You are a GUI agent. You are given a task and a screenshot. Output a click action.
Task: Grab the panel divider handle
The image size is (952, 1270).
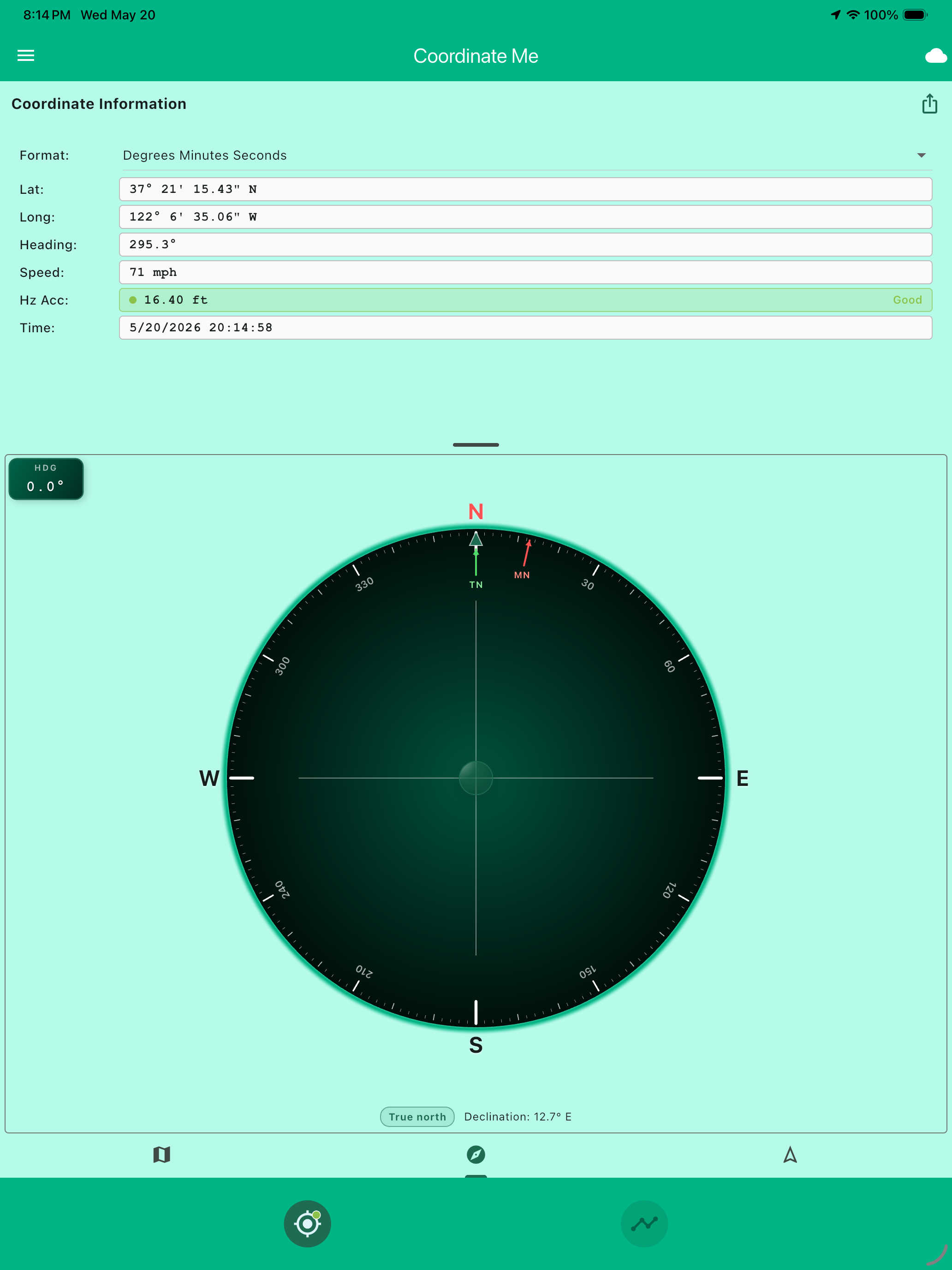[x=476, y=444]
